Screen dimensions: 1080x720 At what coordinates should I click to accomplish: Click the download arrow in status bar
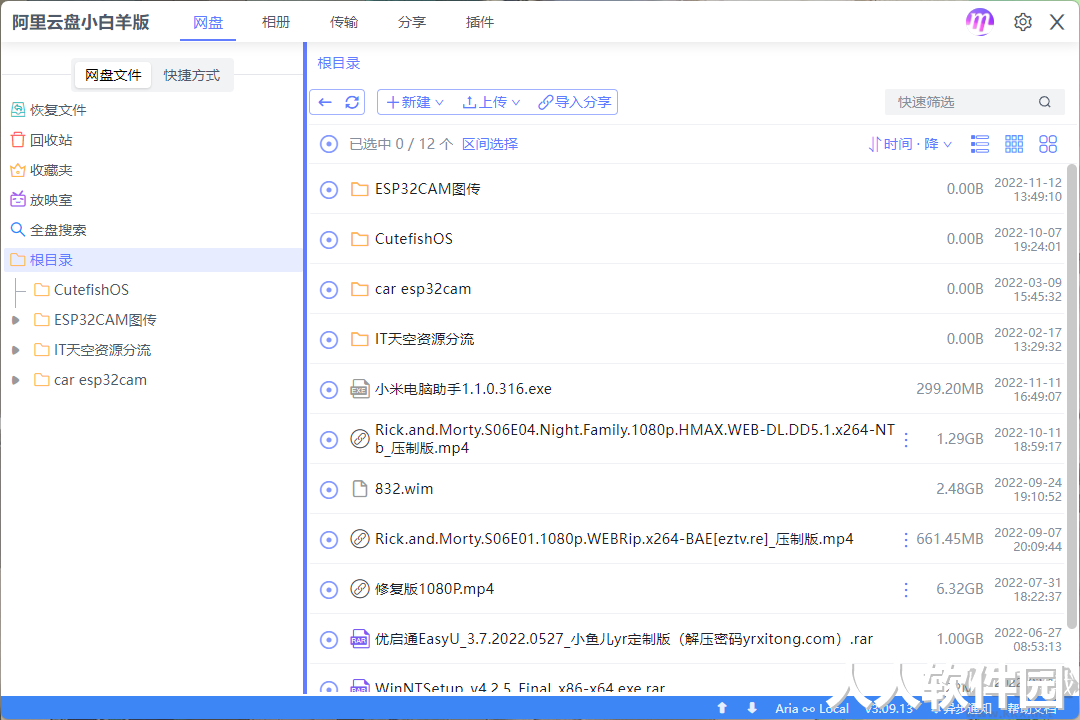(752, 708)
